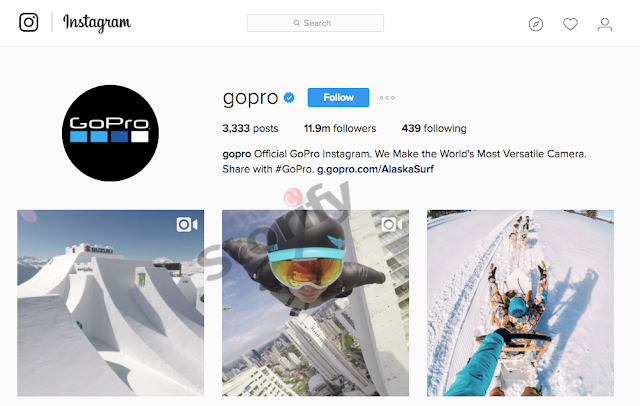640x406 pixels.
Task: Open the snow ramp Suzuki video post
Action: click(111, 303)
